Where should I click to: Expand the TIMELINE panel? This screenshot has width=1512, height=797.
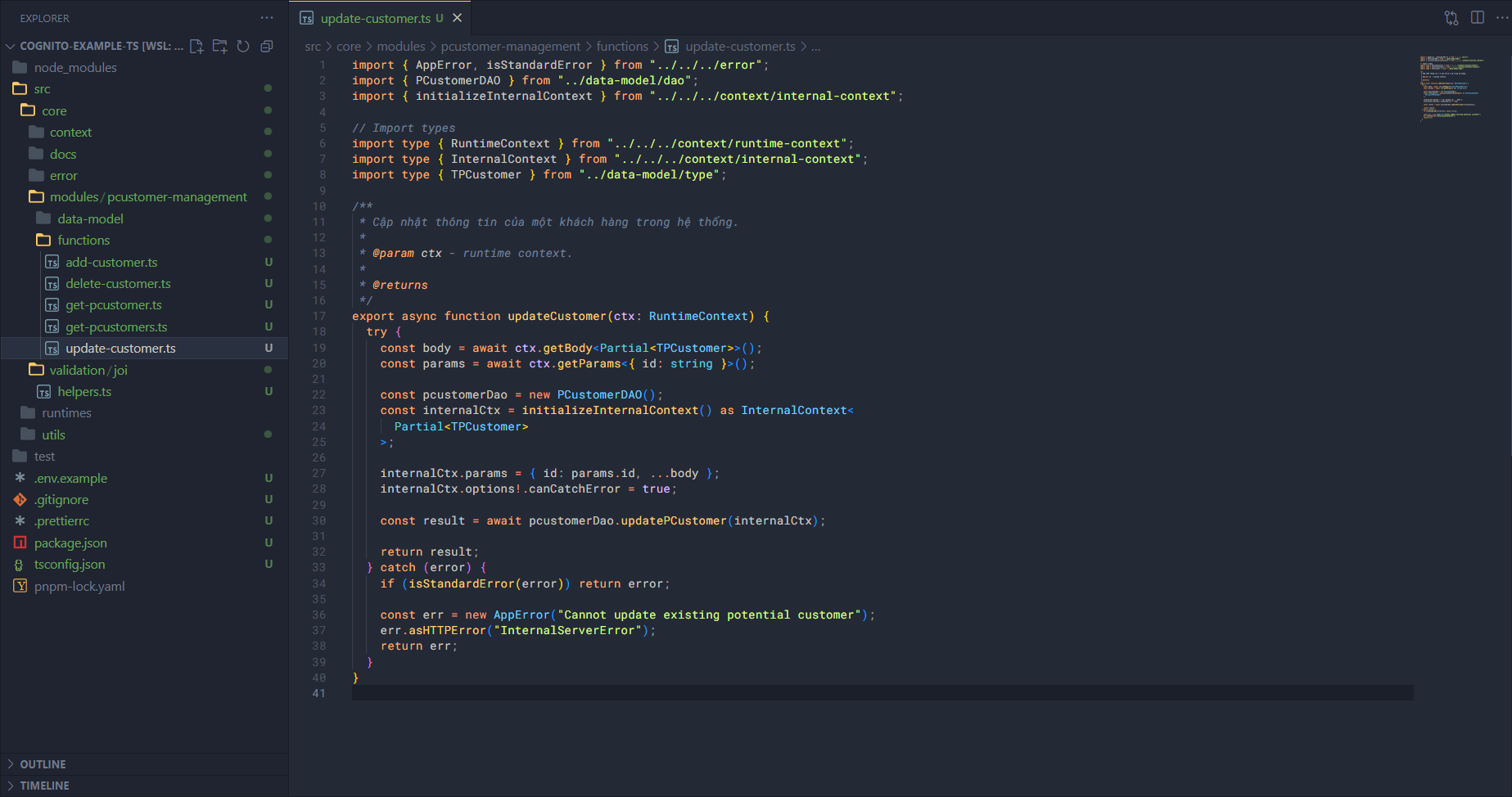(44, 786)
